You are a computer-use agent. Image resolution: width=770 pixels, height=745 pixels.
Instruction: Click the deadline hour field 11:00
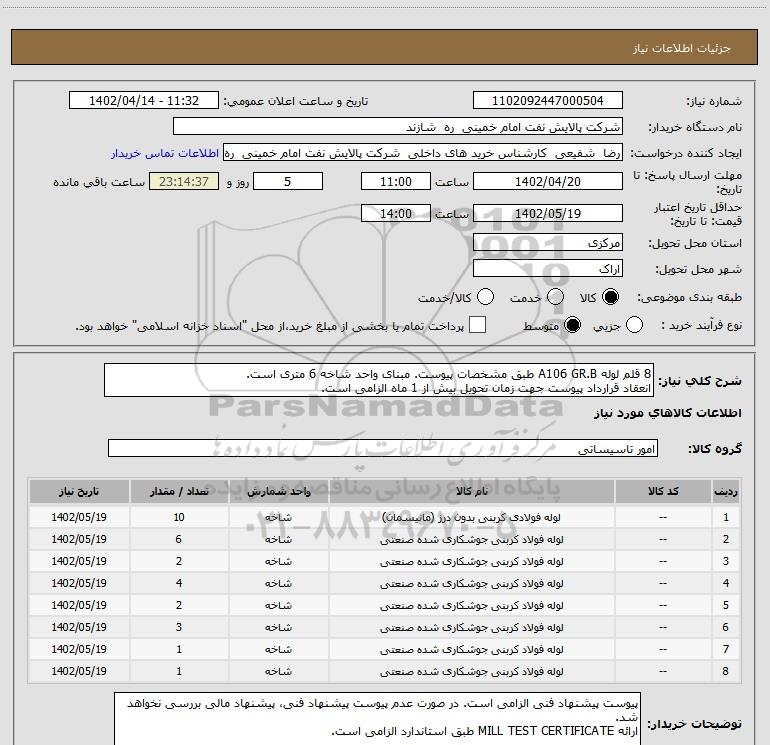[396, 181]
